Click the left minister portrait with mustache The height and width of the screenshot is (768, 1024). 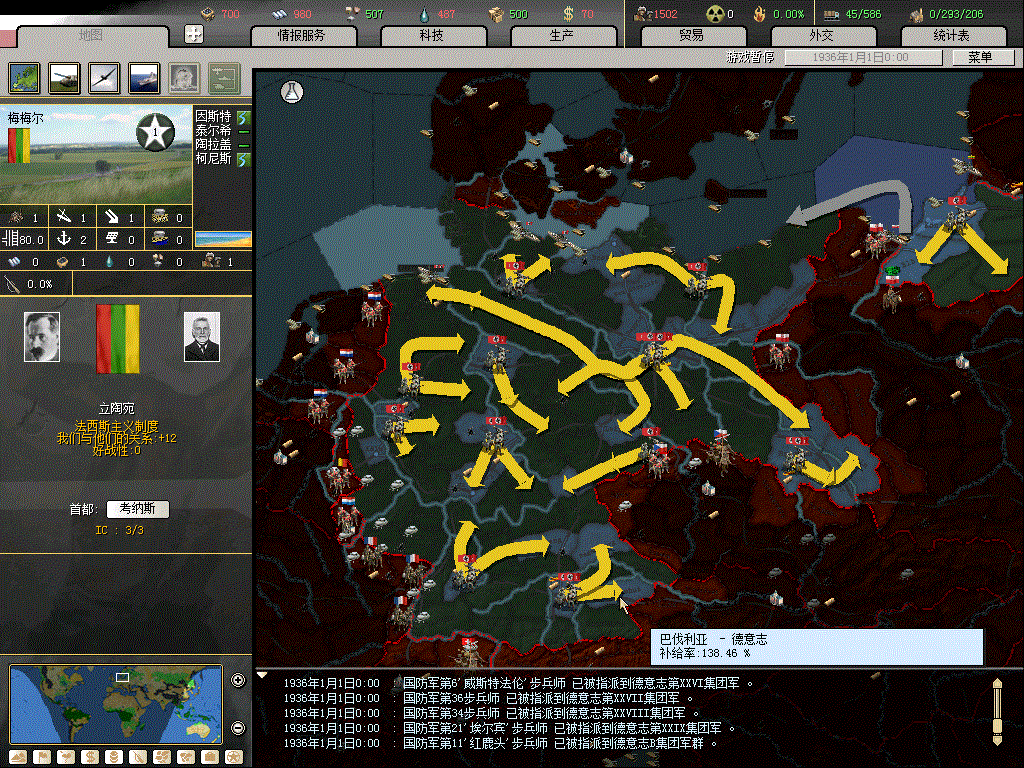coord(42,336)
